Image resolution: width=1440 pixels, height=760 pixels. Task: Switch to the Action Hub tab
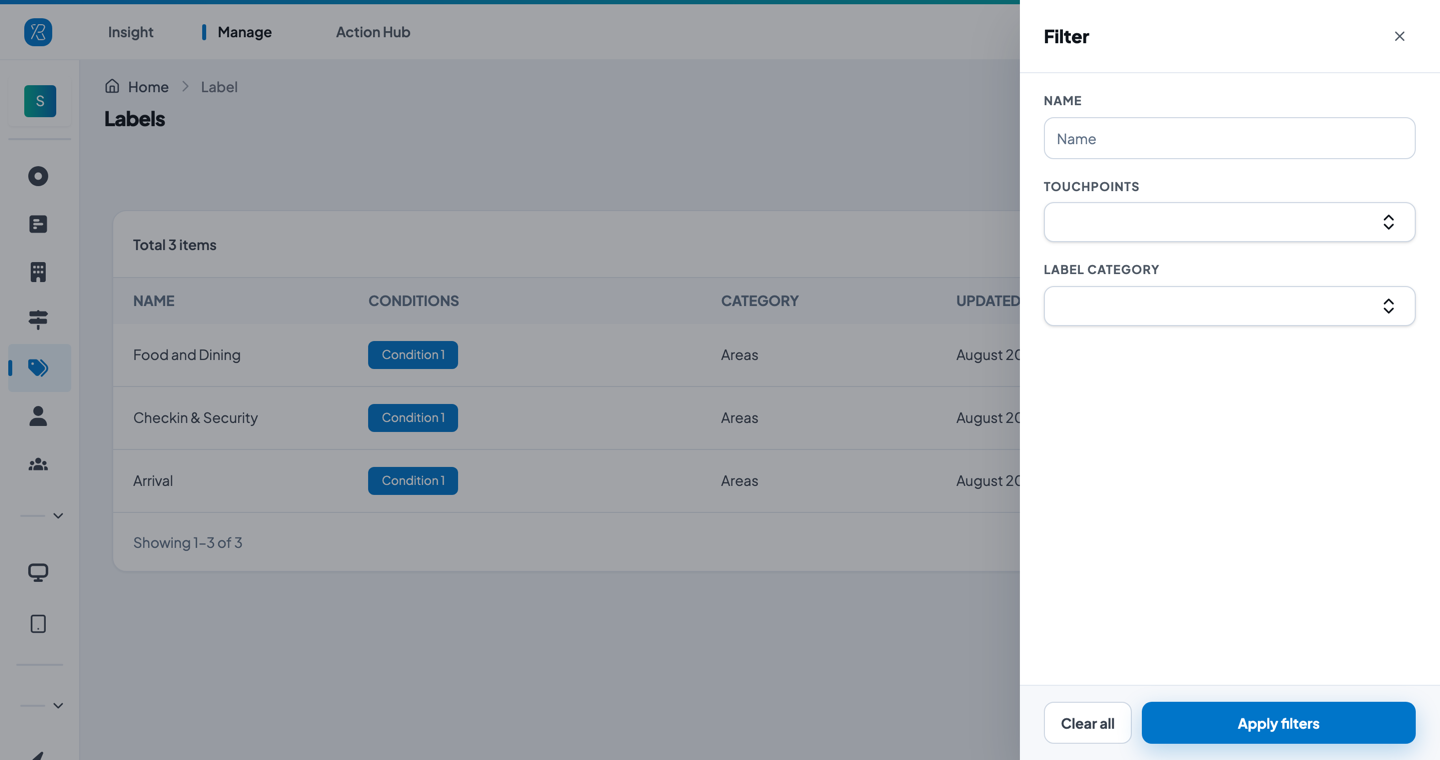[373, 32]
